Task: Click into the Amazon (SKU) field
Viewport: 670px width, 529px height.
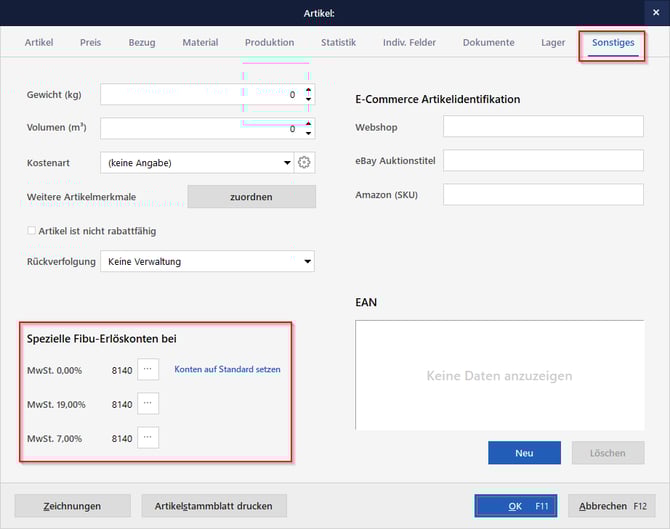Action: [x=543, y=194]
